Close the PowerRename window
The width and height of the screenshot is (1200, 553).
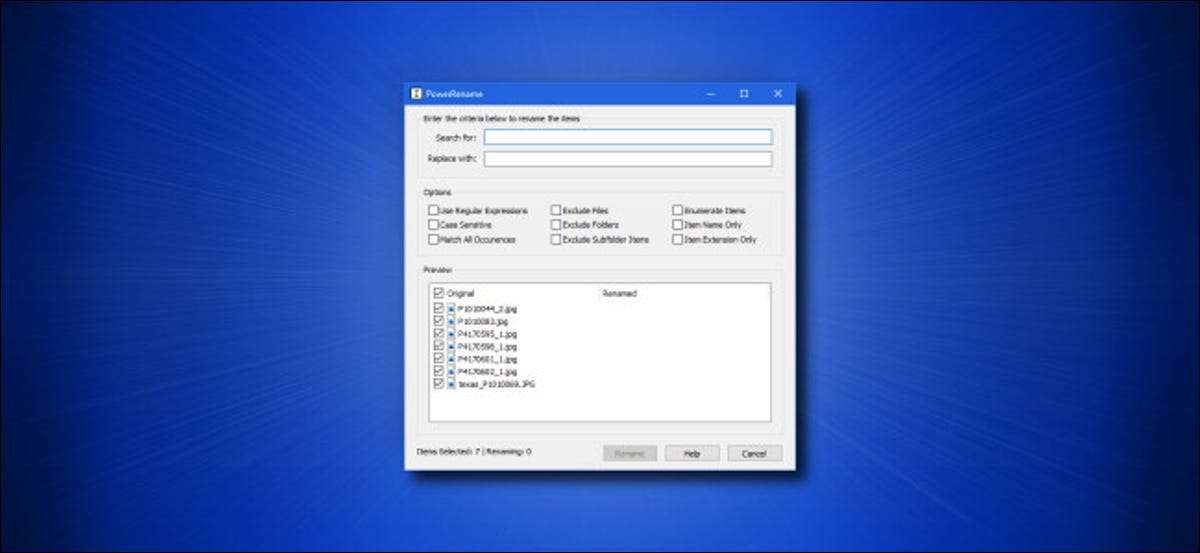pos(778,94)
